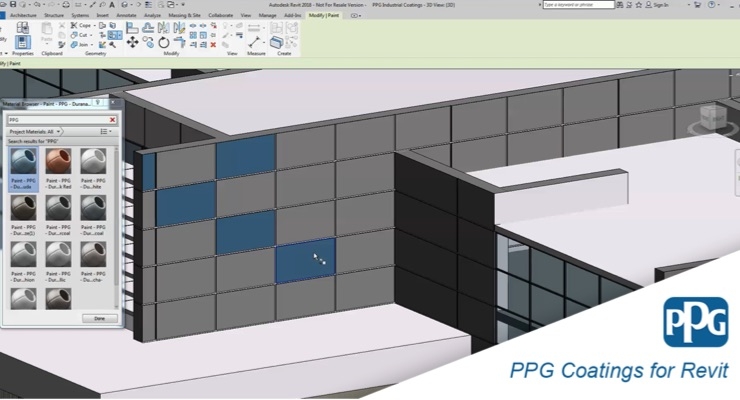
Task: Open the material list view options dropdown
Action: pyautogui.click(x=106, y=132)
